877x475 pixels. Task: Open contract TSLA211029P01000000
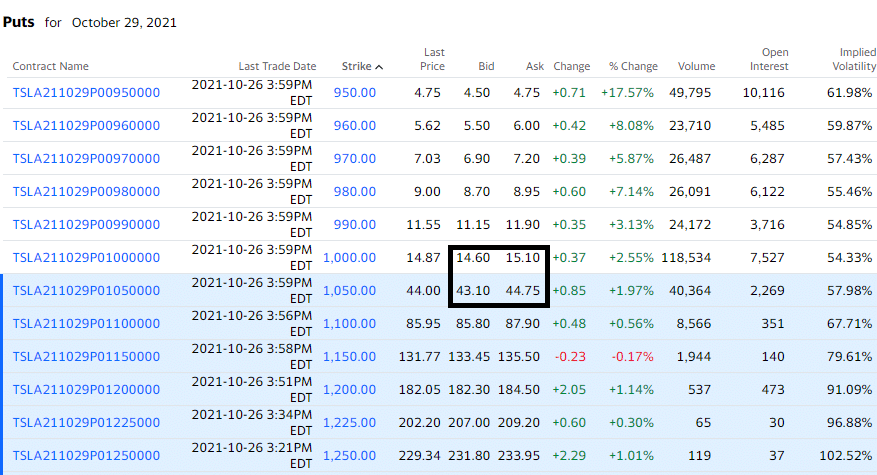(x=86, y=257)
